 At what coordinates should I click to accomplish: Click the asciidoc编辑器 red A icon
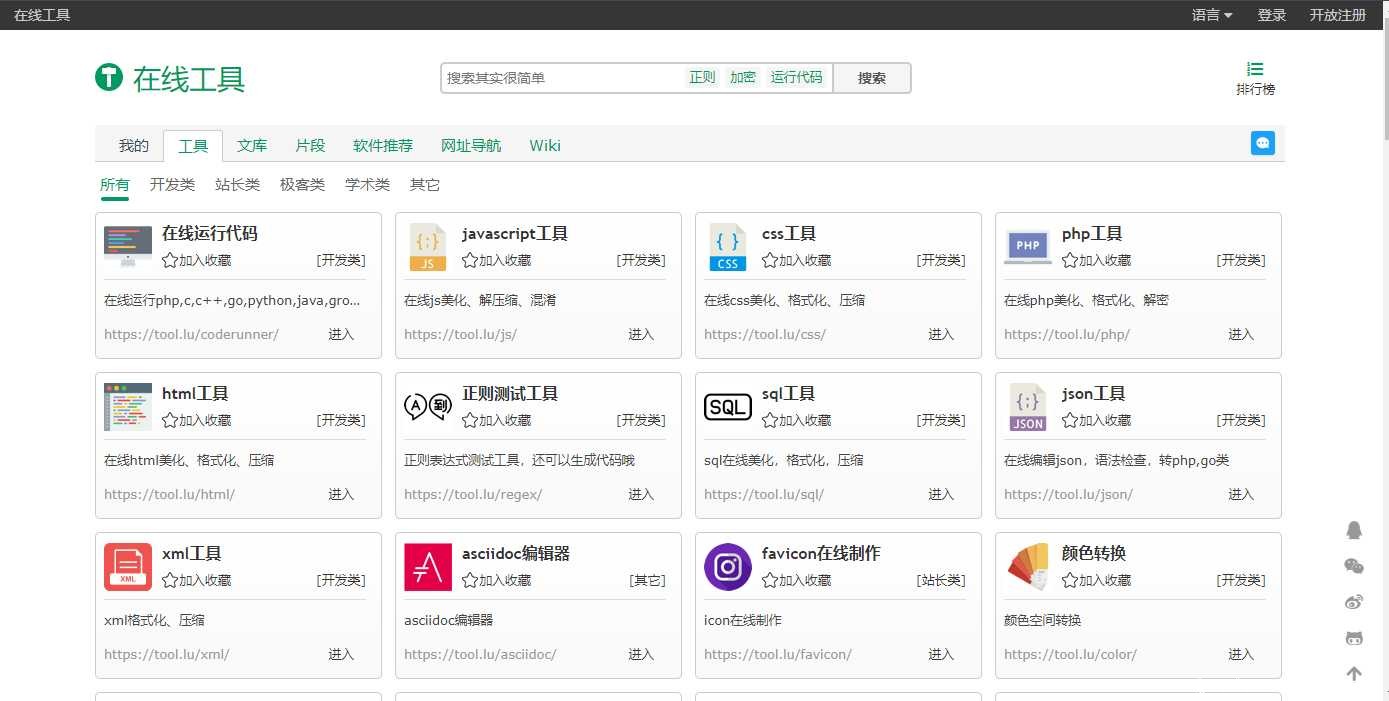[x=428, y=567]
